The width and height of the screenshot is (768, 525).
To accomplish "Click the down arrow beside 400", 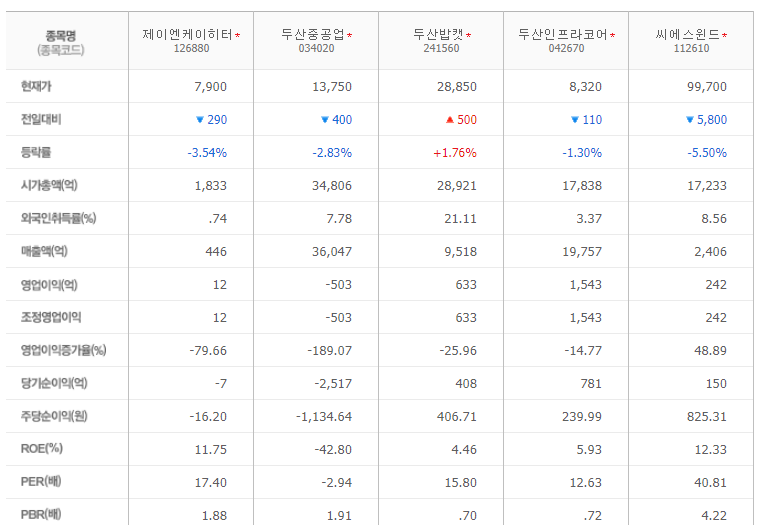I will (324, 119).
